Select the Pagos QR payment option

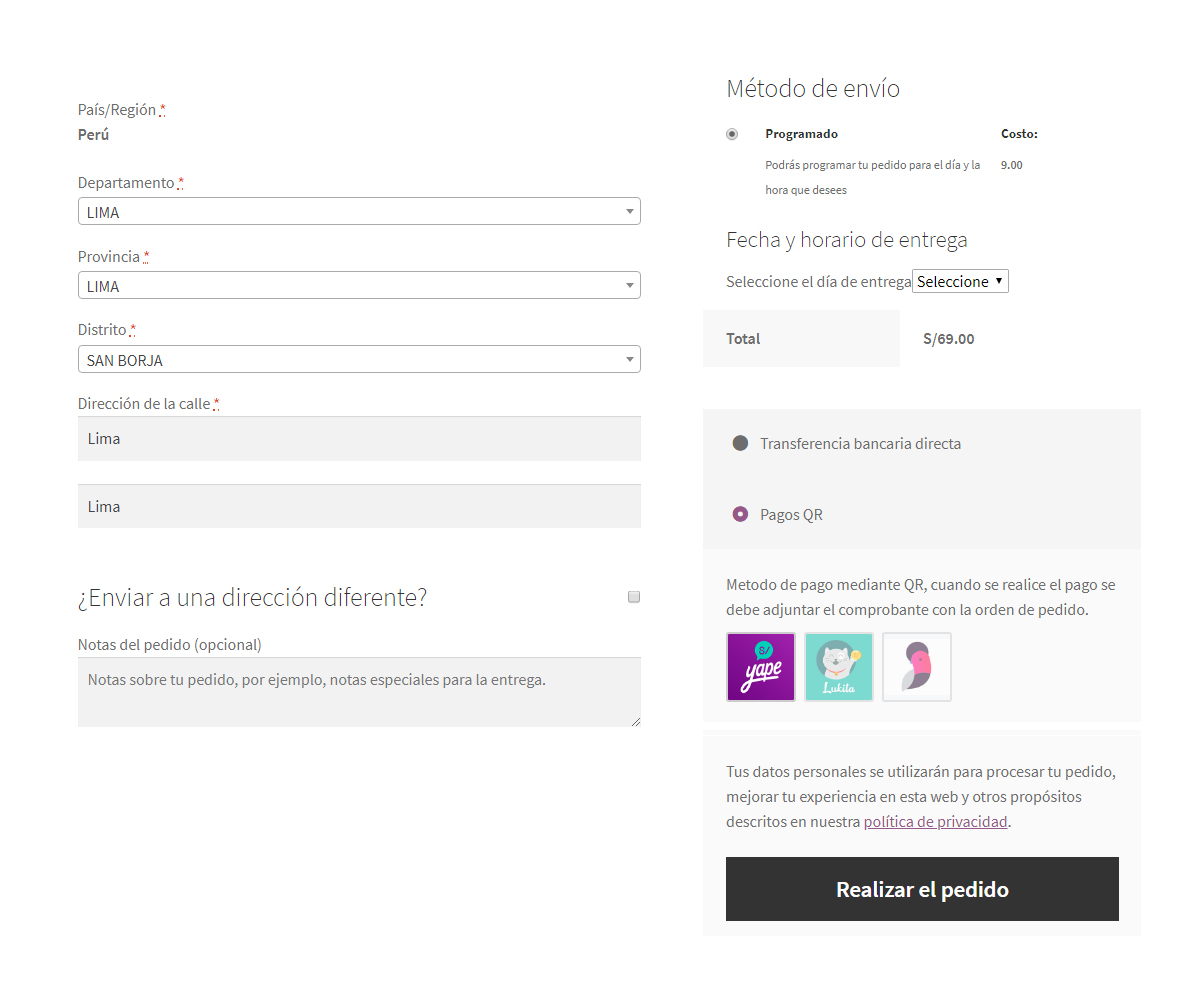[740, 514]
